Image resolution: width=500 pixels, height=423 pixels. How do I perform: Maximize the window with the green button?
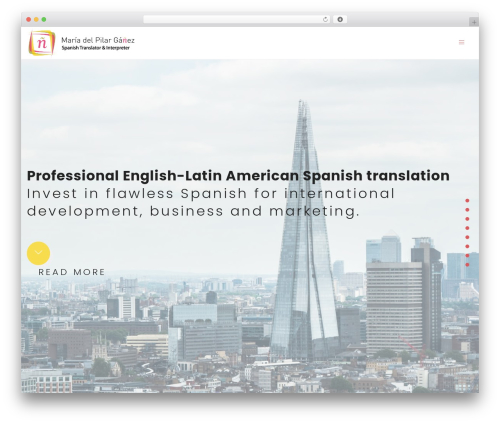[x=44, y=20]
